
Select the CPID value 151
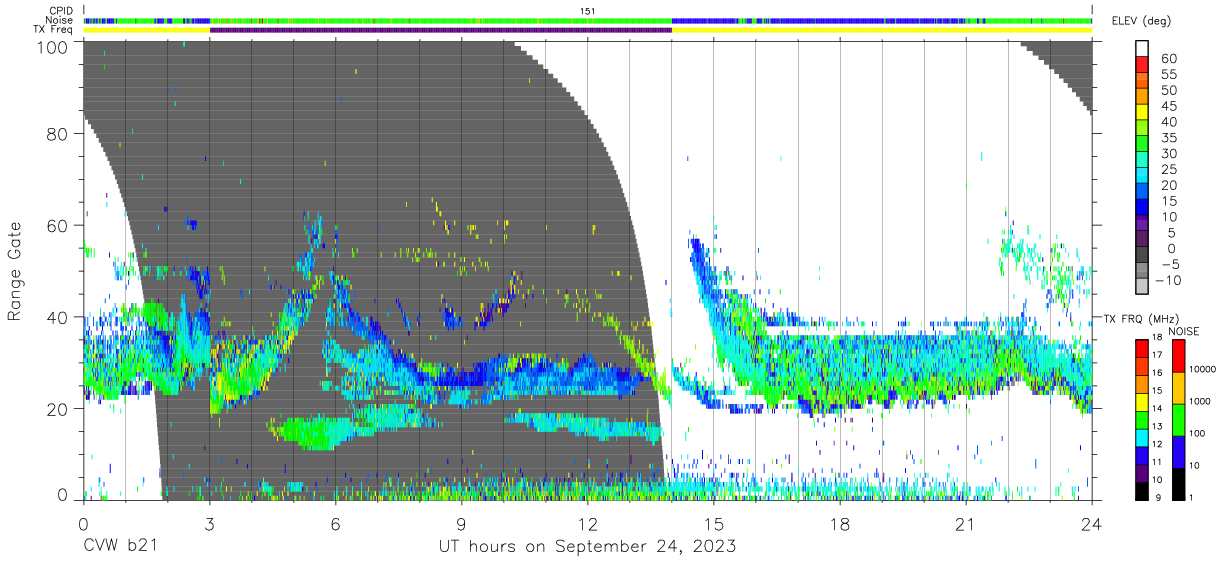[x=588, y=11]
